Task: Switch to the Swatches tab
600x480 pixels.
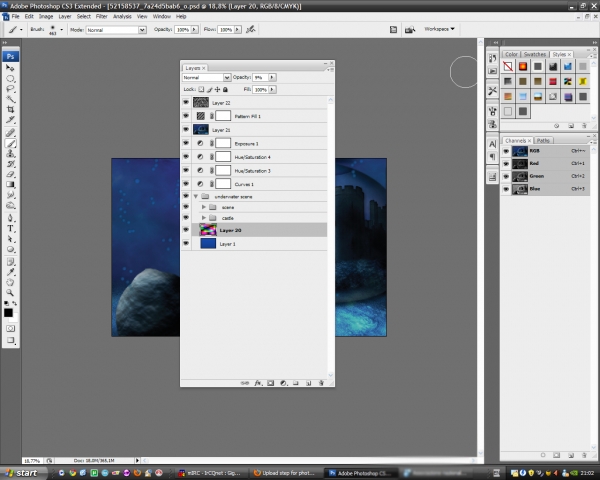Action: (535, 54)
